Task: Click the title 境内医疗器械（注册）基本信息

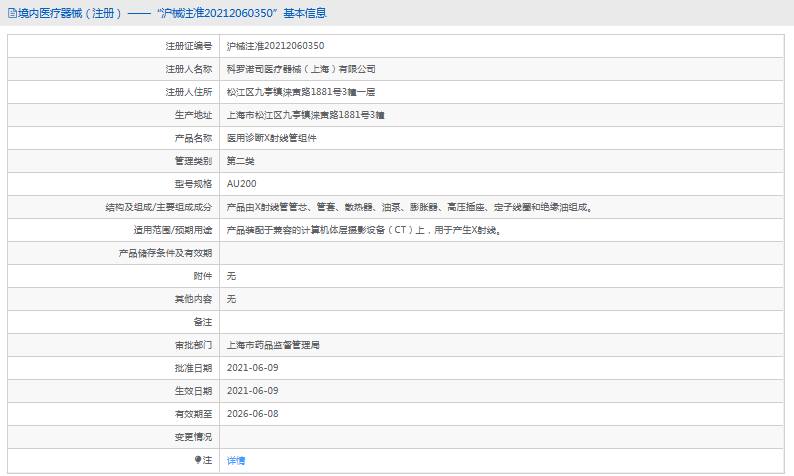Action: tap(172, 13)
